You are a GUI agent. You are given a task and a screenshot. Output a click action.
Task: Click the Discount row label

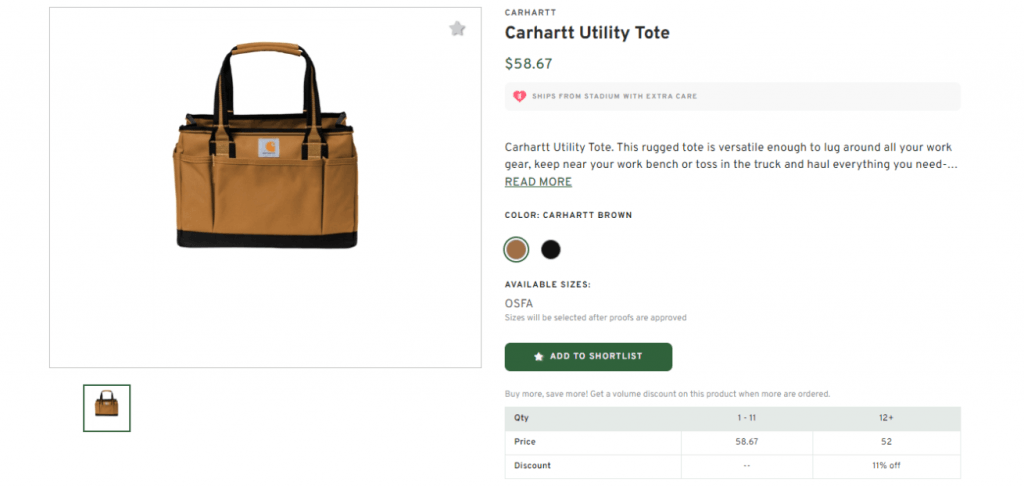pos(532,466)
